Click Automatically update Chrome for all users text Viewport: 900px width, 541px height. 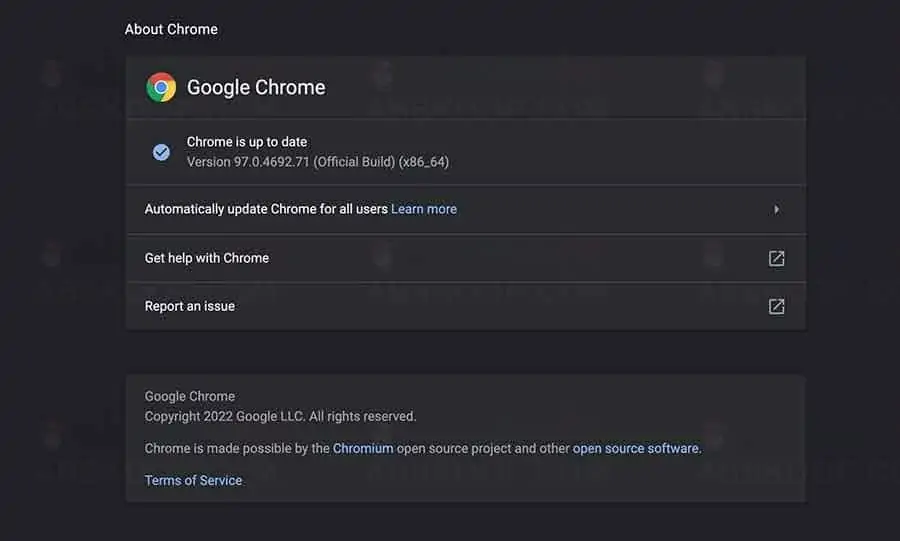point(266,209)
